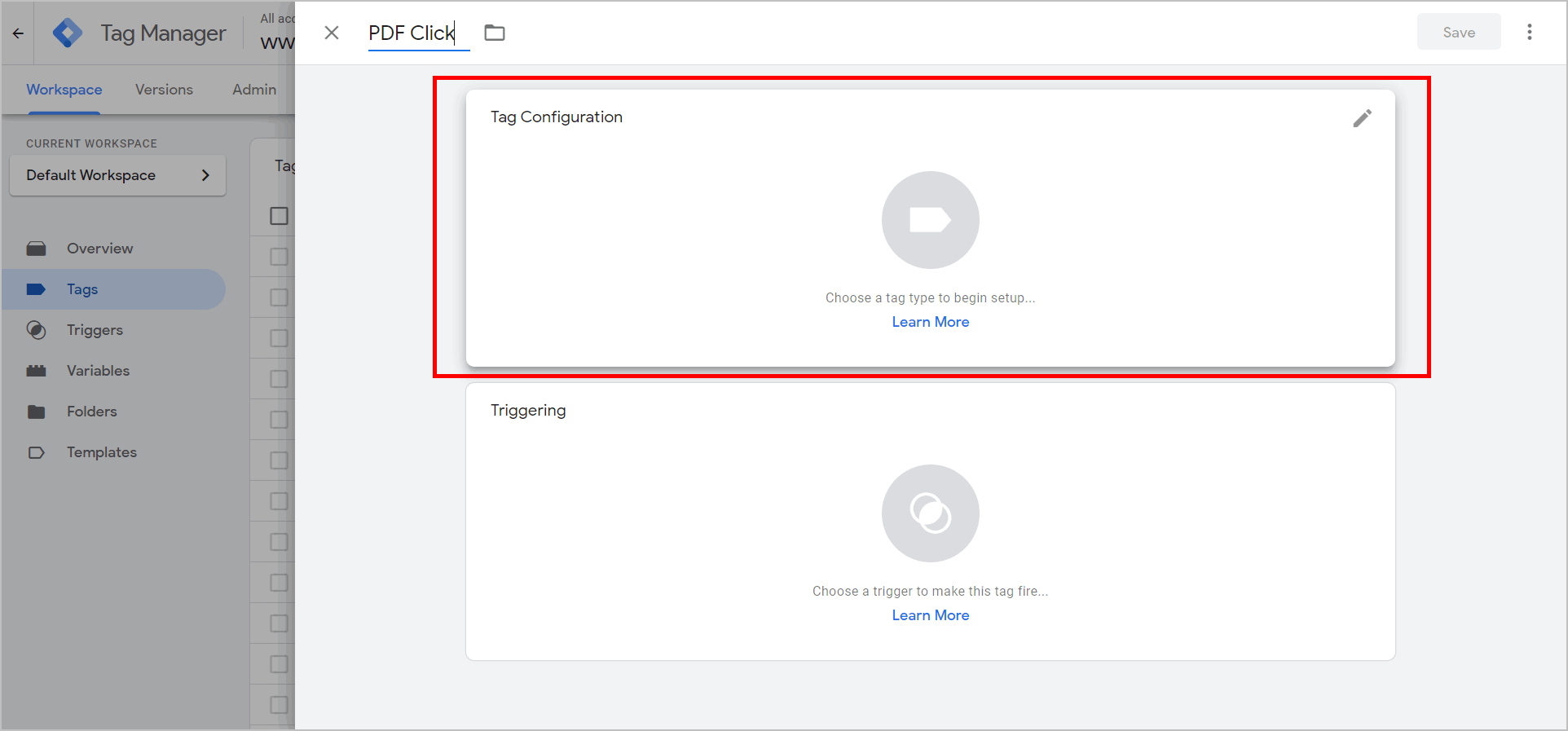This screenshot has height=731, width=1568.
Task: Switch to the Workspace tab
Action: 64,90
